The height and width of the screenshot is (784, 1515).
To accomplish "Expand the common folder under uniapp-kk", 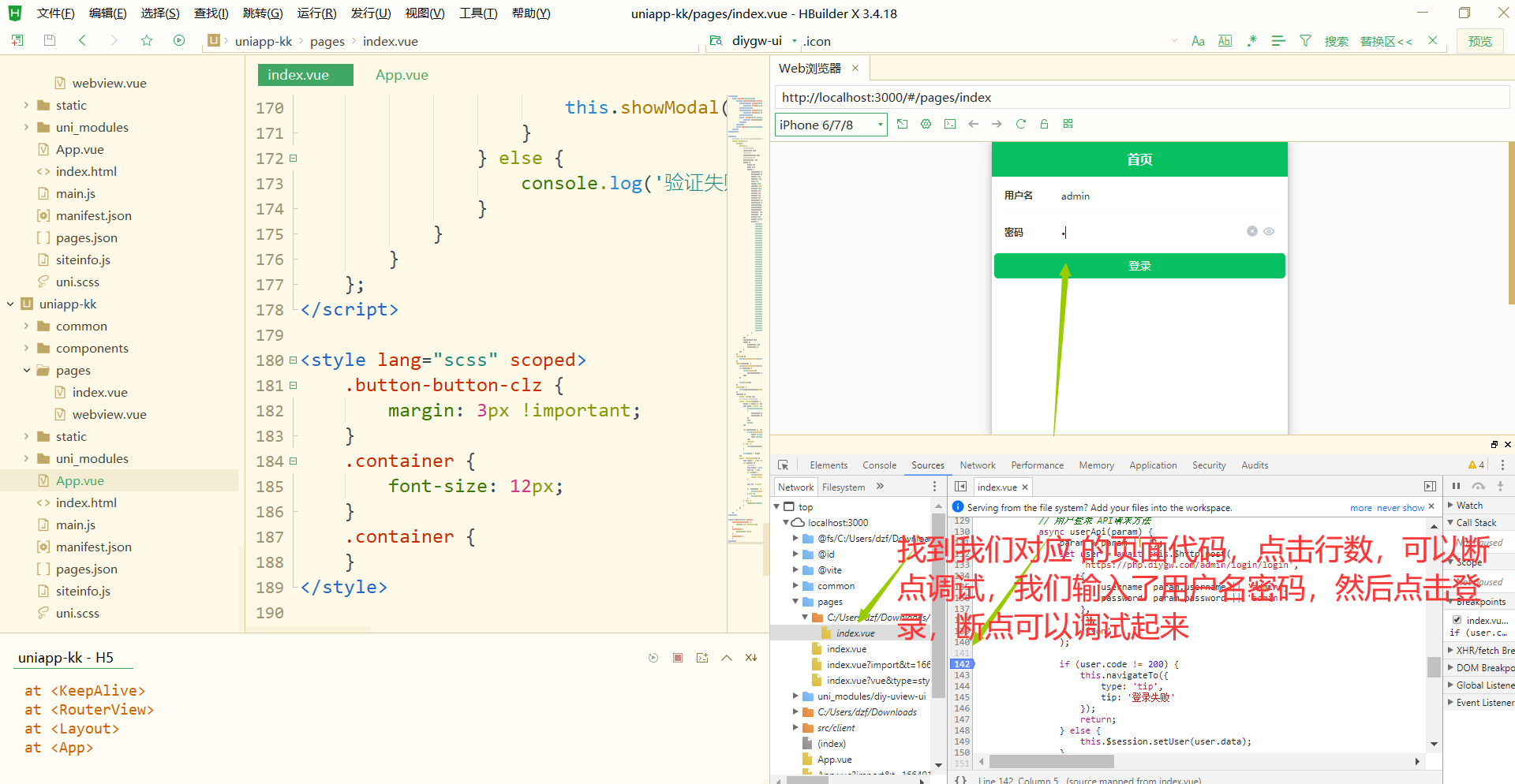I will tap(26, 326).
